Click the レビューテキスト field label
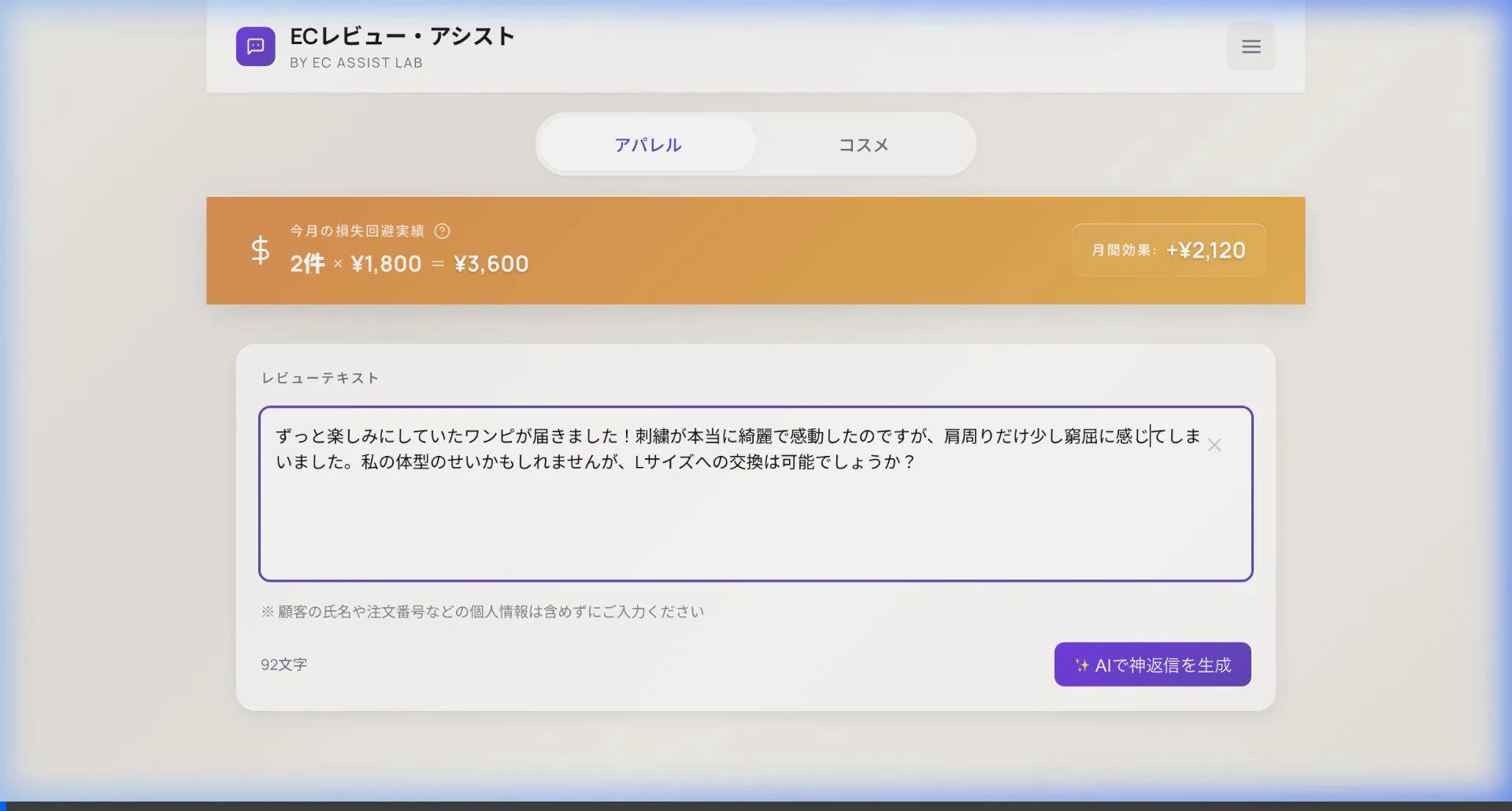This screenshot has height=811, width=1512. coord(320,377)
